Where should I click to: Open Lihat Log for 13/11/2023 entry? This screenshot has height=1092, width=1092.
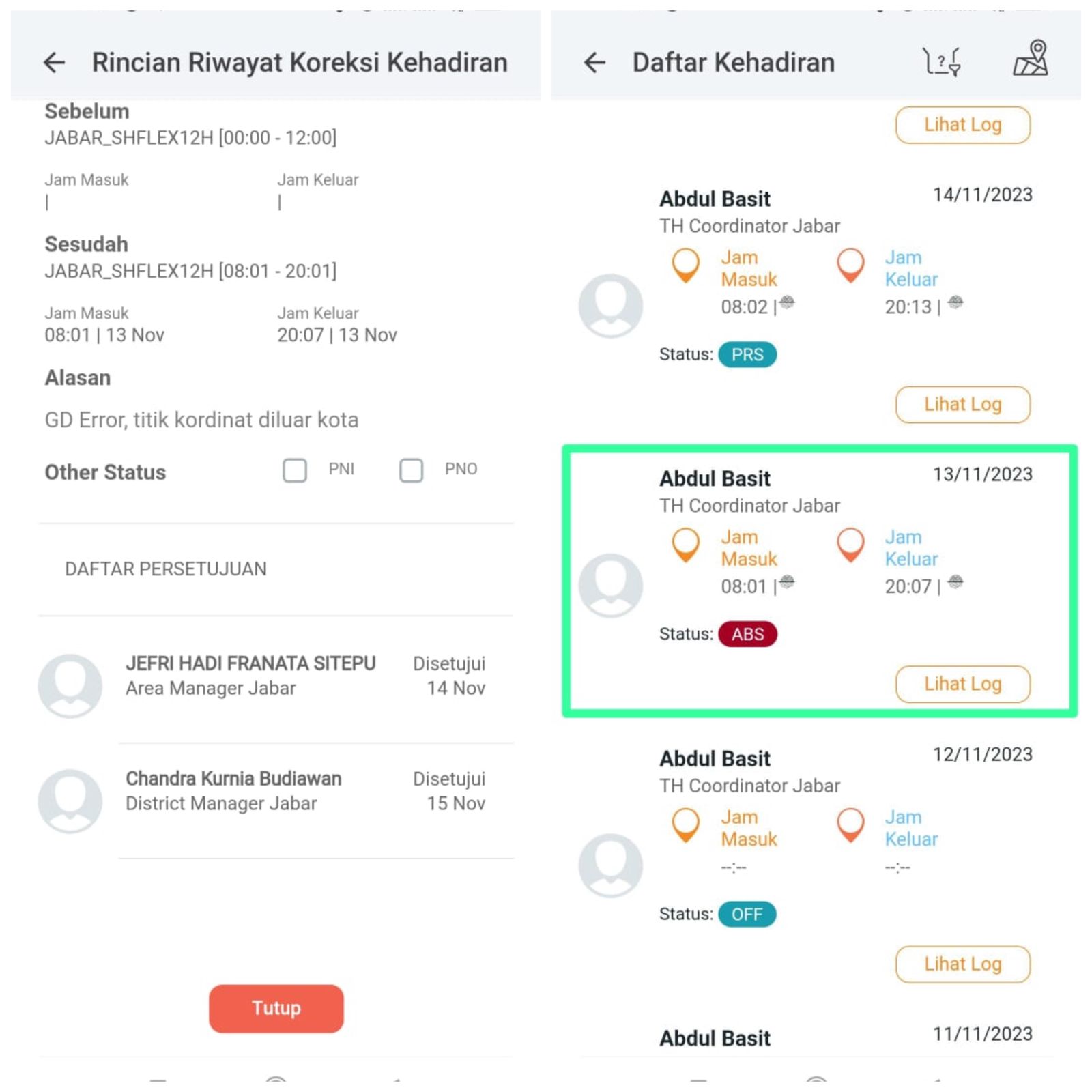coord(962,684)
